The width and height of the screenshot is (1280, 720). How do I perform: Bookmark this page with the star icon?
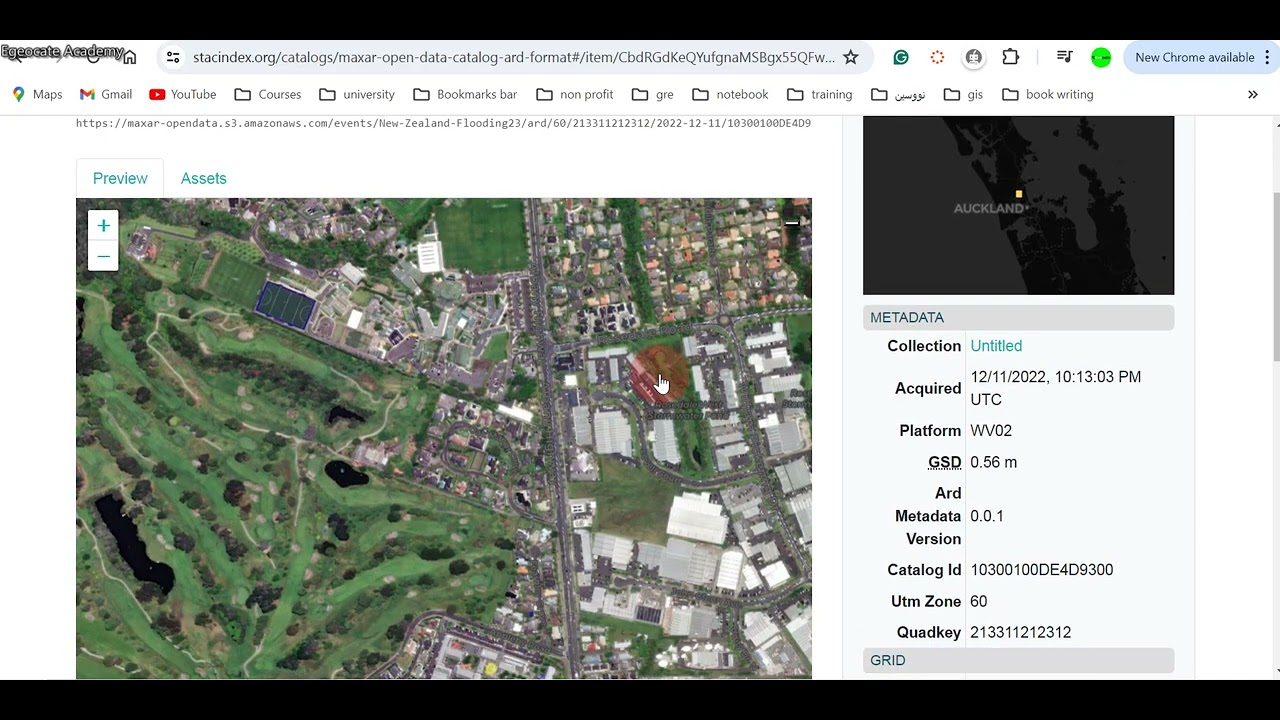pos(851,58)
